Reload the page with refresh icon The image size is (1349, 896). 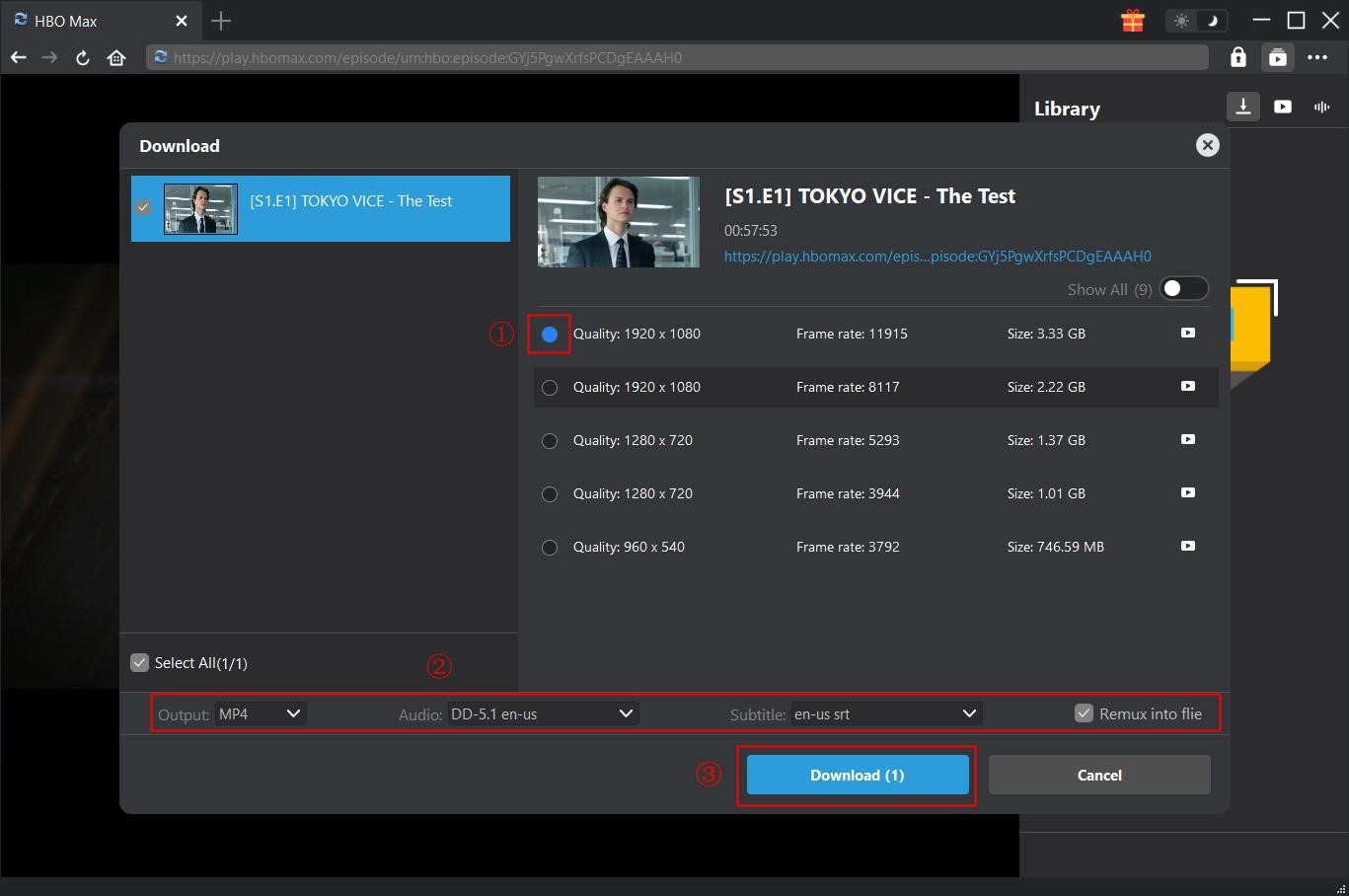tap(83, 57)
